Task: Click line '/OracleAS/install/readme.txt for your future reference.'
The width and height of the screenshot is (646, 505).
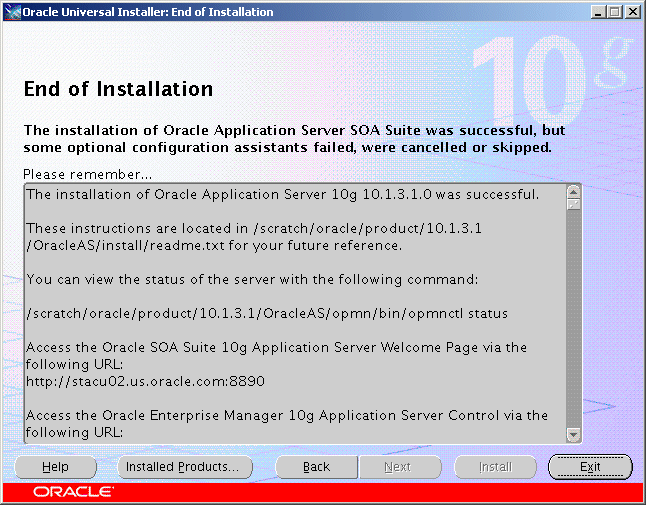Action: [x=214, y=246]
